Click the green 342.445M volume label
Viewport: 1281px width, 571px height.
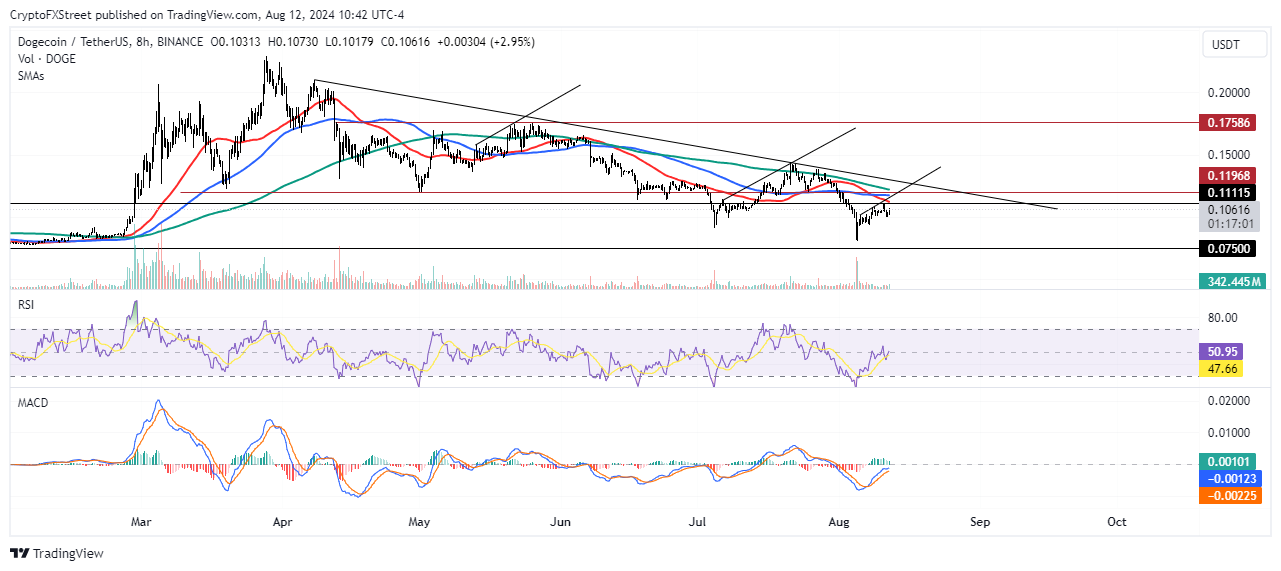tap(1229, 283)
